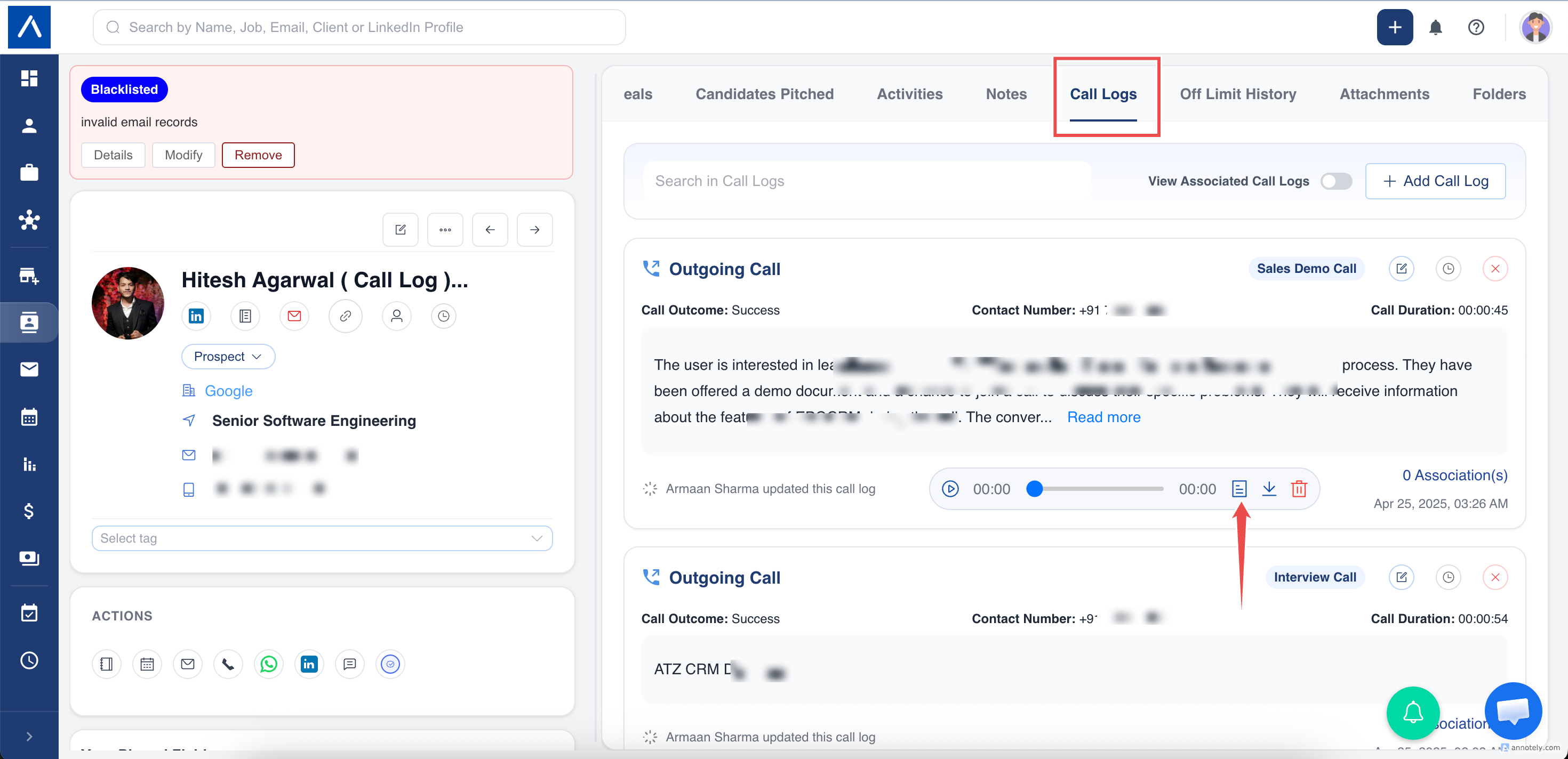Open the Select tag dropdown
The width and height of the screenshot is (1568, 759).
coord(322,538)
